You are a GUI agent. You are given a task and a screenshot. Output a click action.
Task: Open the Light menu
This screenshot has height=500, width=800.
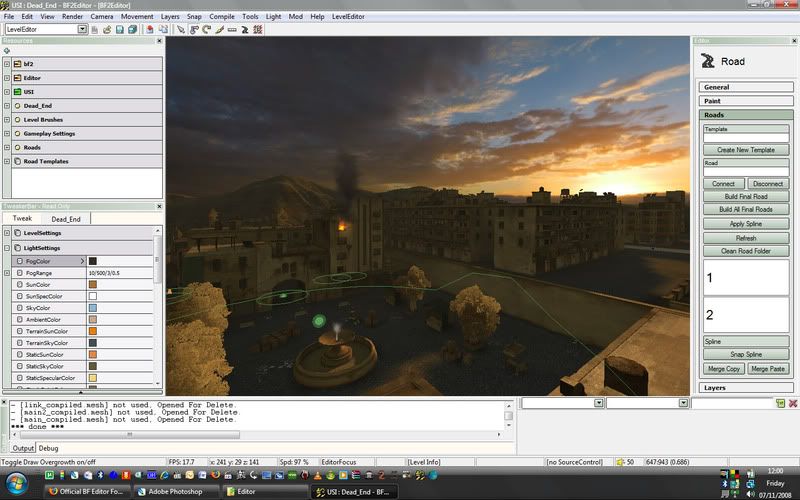click(x=273, y=16)
